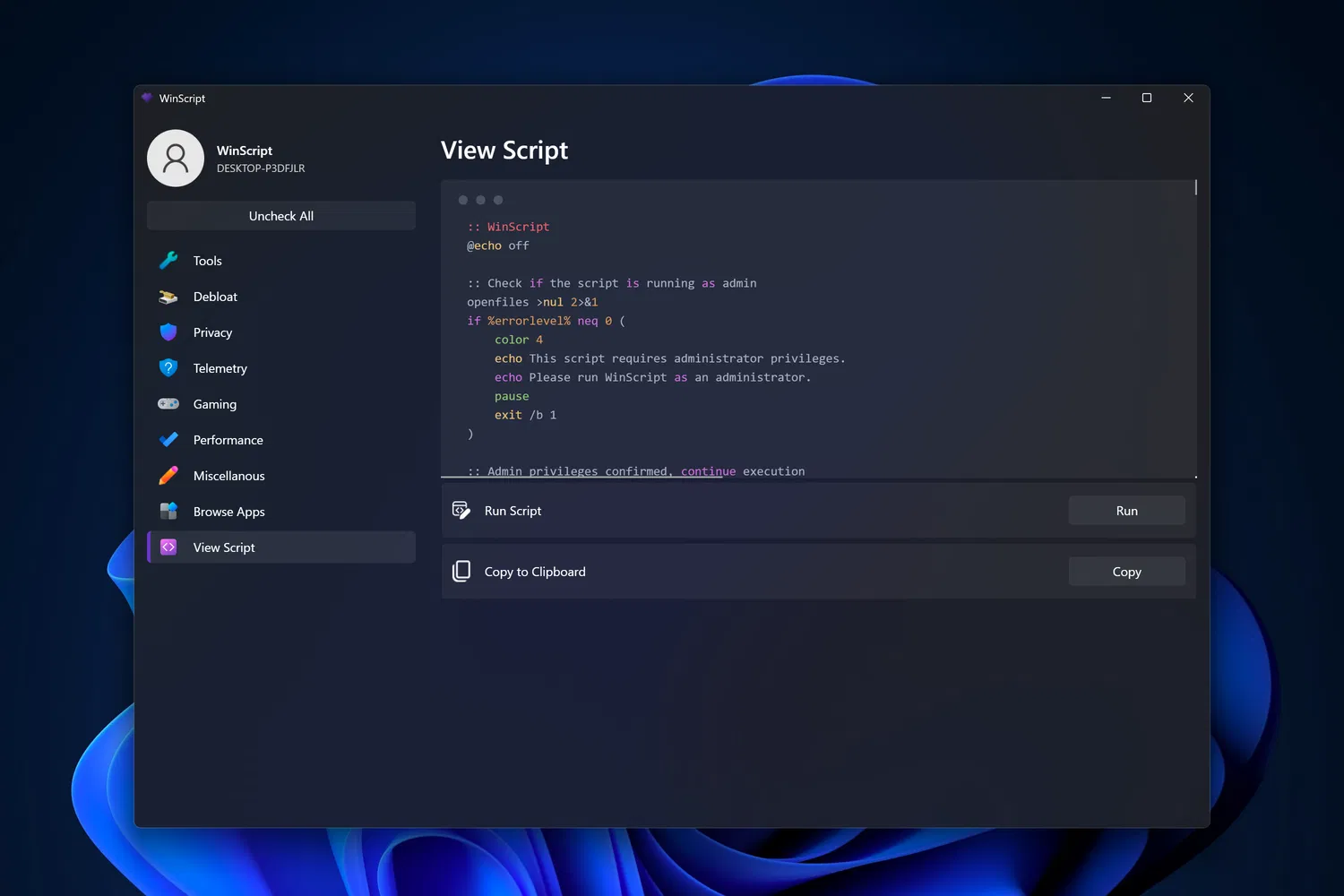Copy the script with the Copy button
Image resolution: width=1344 pixels, height=896 pixels.
coord(1127,572)
